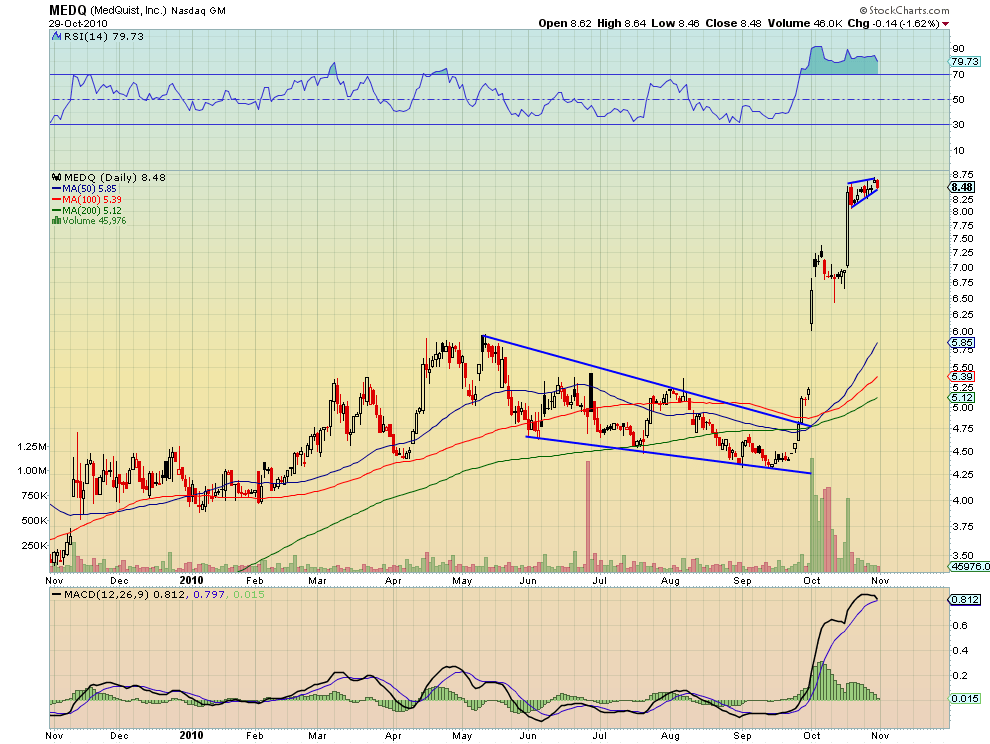Click the '8.75' price axis label
Image resolution: width=990 pixels, height=744 pixels.
pyautogui.click(x=963, y=174)
